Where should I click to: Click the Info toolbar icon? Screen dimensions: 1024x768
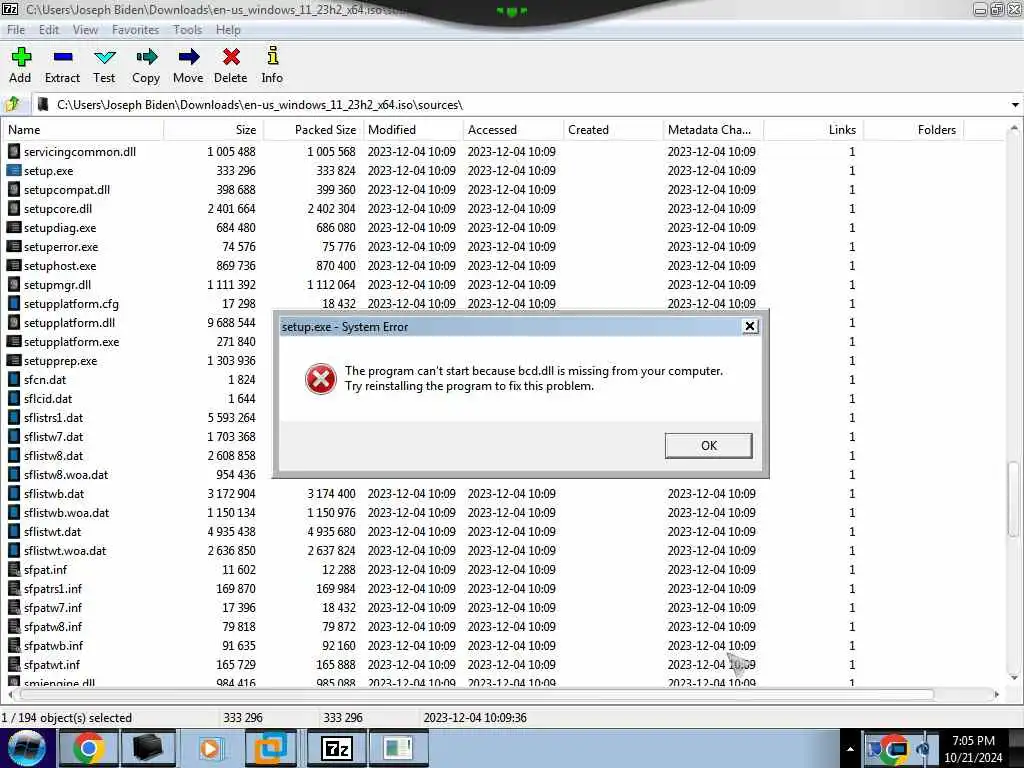(x=272, y=56)
